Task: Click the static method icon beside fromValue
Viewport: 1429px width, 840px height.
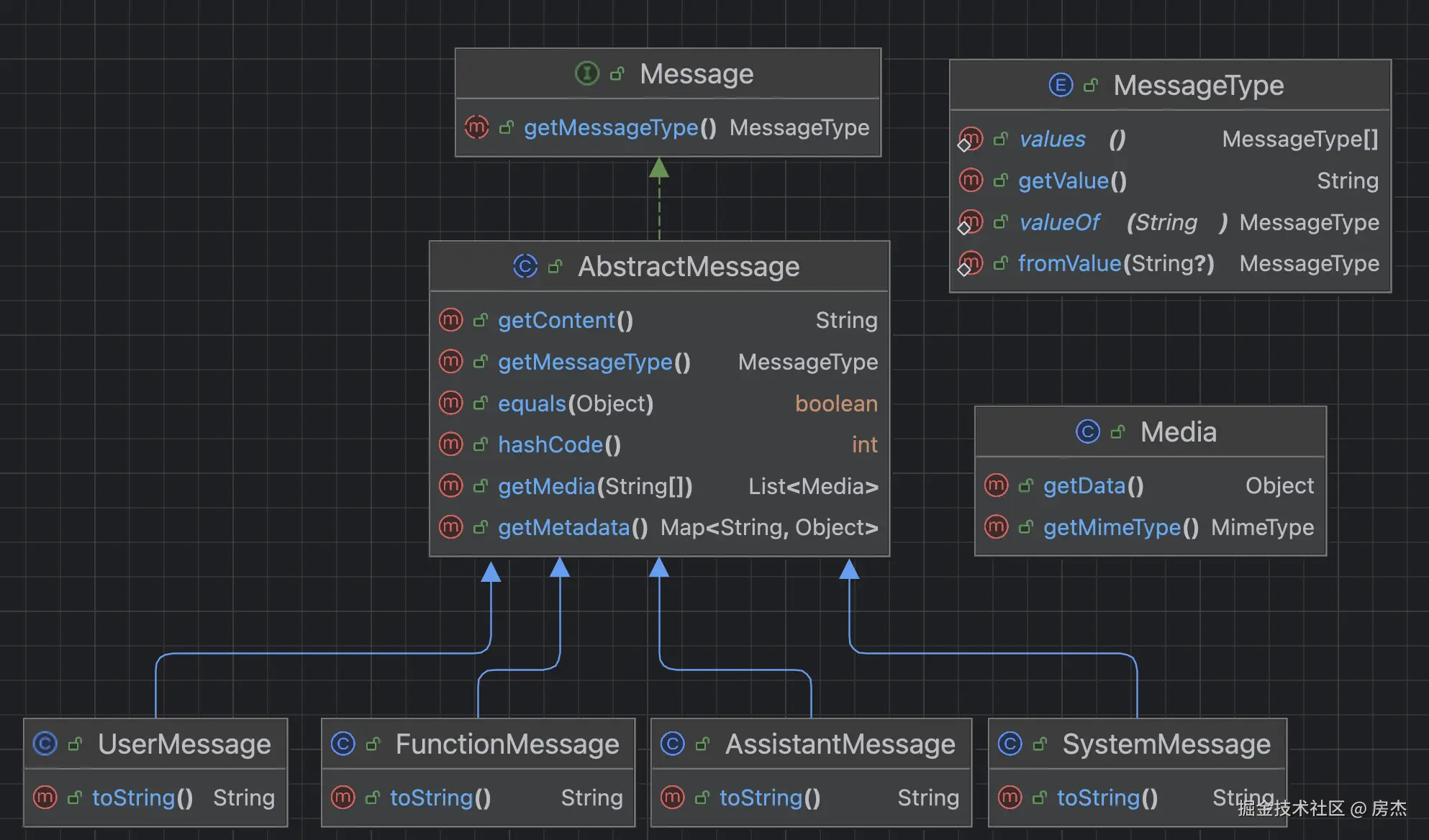Action: point(970,263)
